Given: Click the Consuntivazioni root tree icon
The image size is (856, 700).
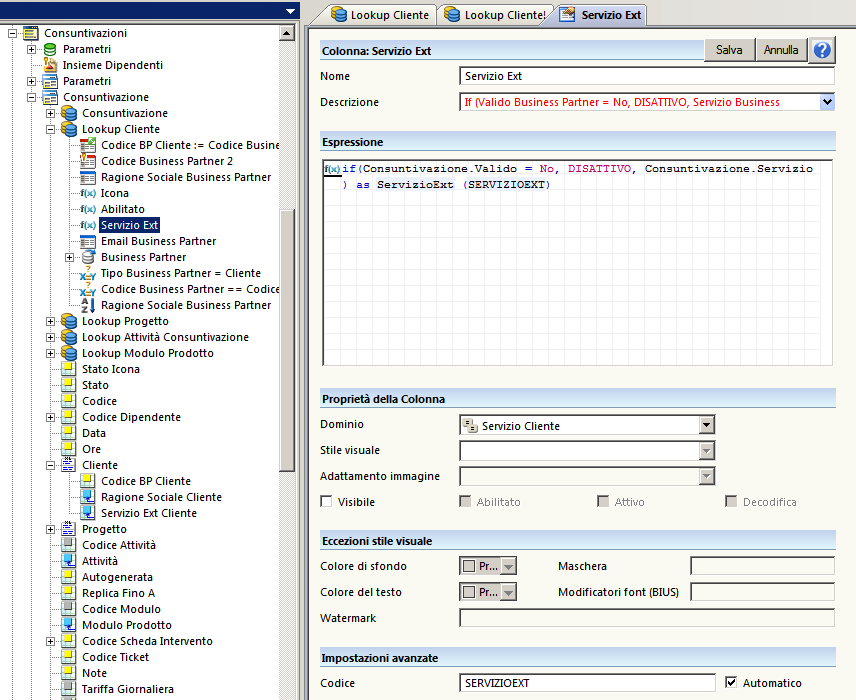Looking at the screenshot, I should [x=31, y=33].
